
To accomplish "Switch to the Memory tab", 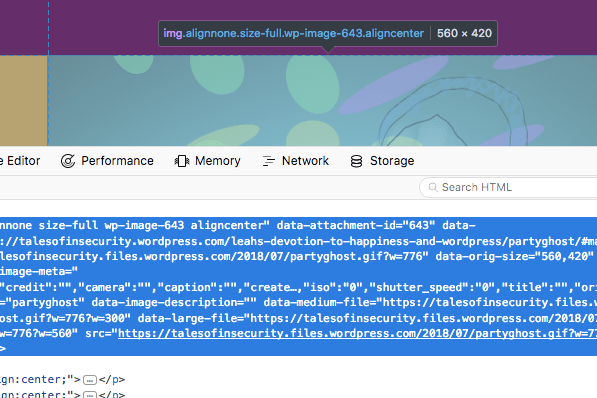I will pyautogui.click(x=208, y=161).
